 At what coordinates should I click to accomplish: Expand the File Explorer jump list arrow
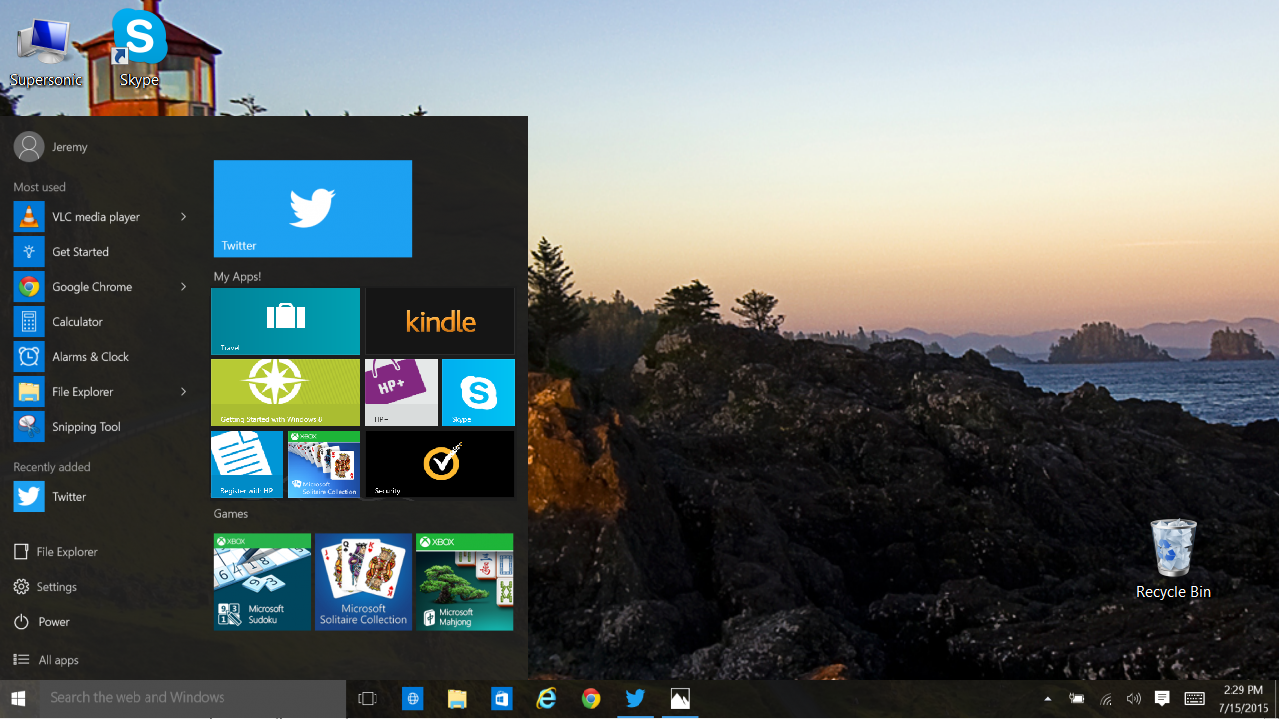coord(183,392)
